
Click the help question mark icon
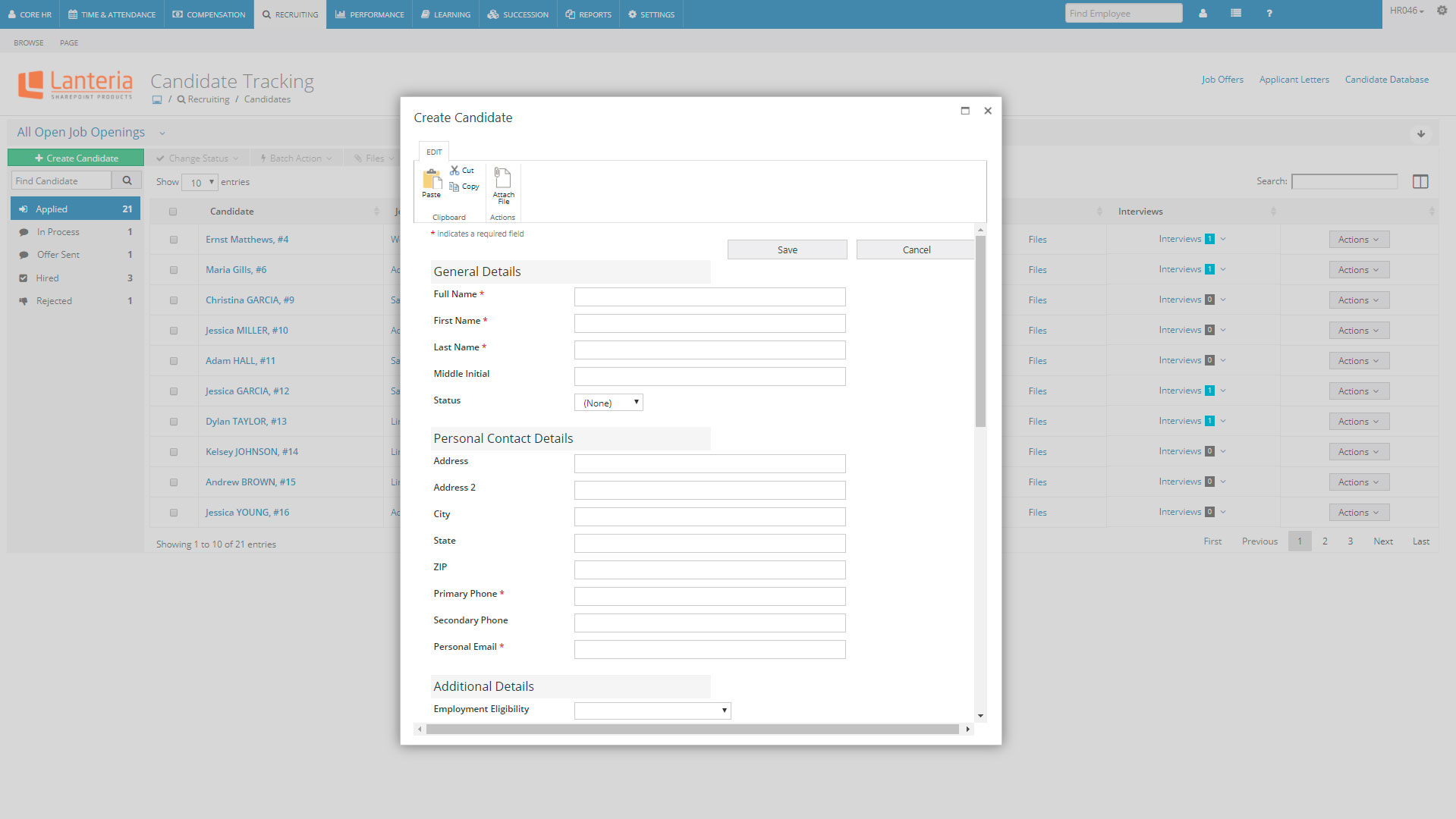1269,14
